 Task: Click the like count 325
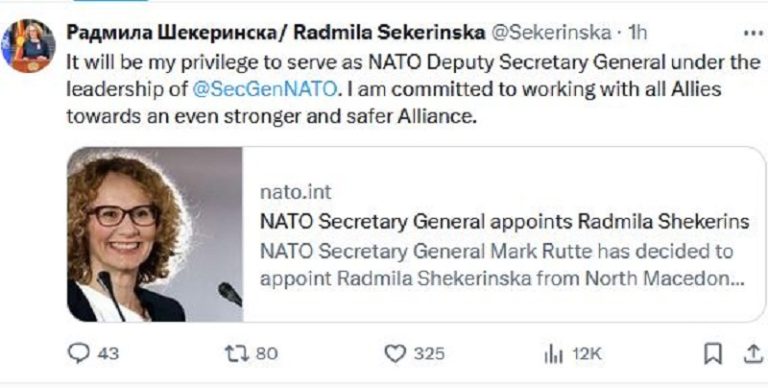tap(430, 354)
